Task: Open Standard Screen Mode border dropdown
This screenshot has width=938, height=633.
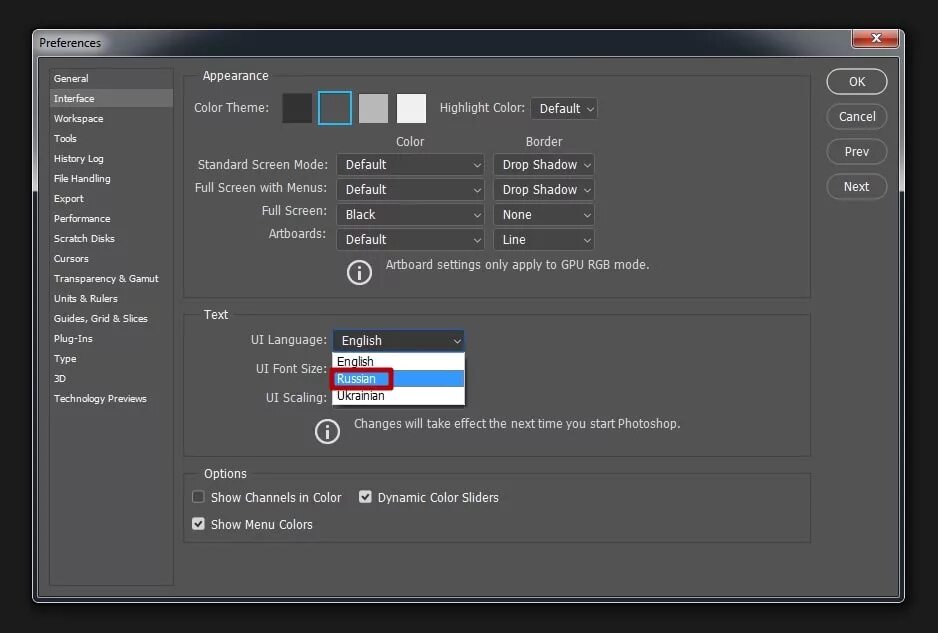Action: 544,165
